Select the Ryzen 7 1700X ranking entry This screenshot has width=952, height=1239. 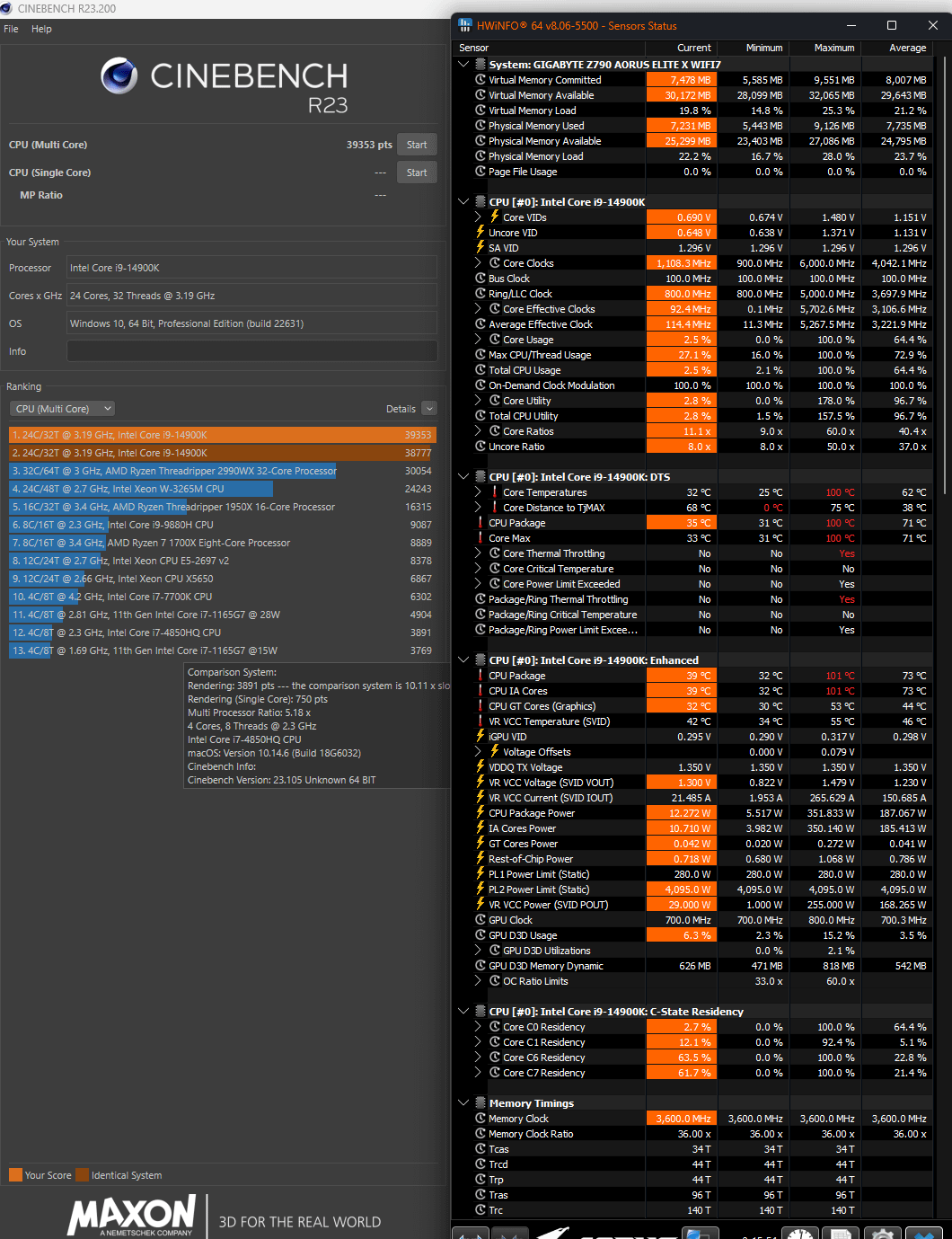click(222, 543)
